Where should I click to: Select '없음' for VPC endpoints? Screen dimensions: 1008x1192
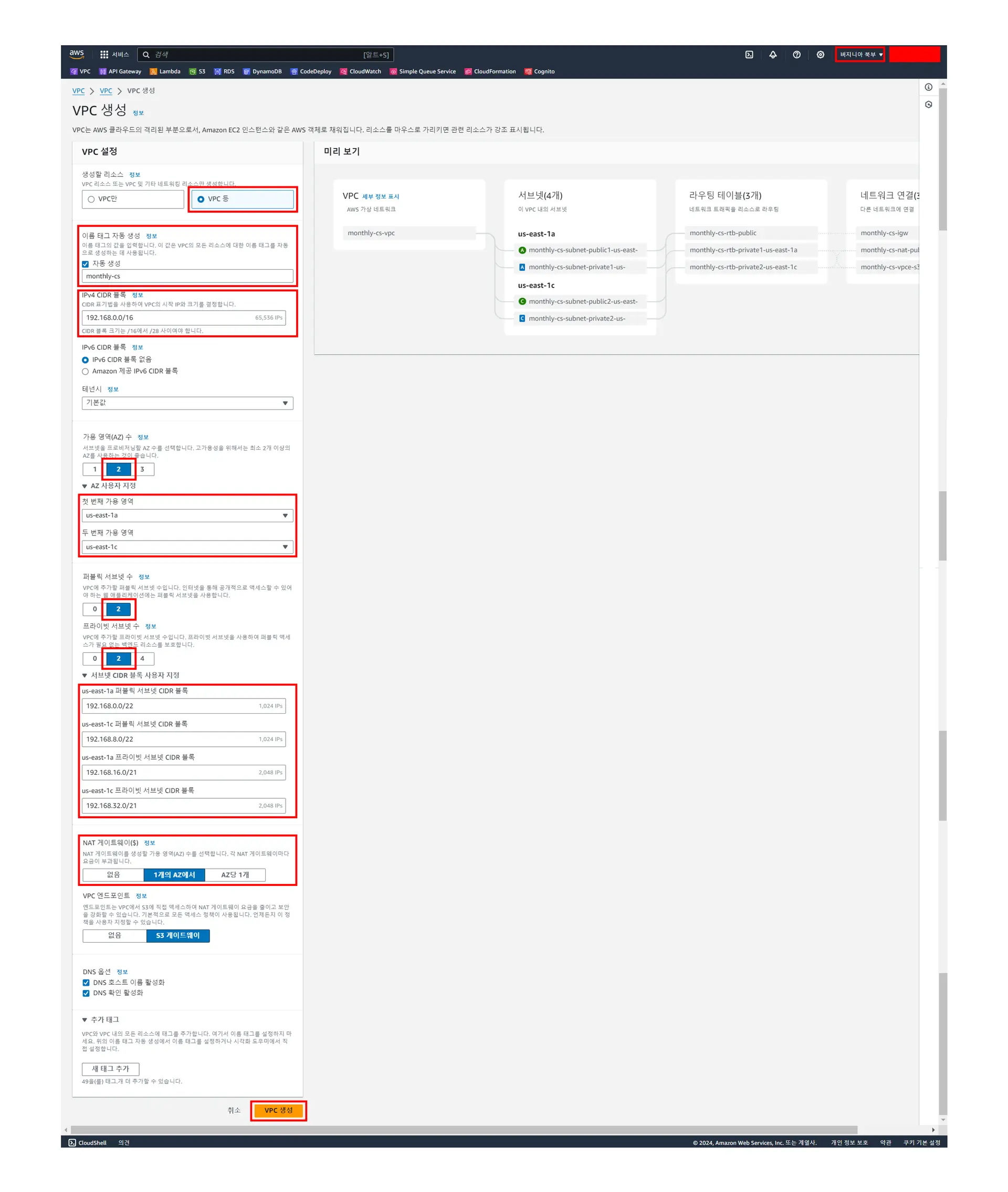pos(114,935)
